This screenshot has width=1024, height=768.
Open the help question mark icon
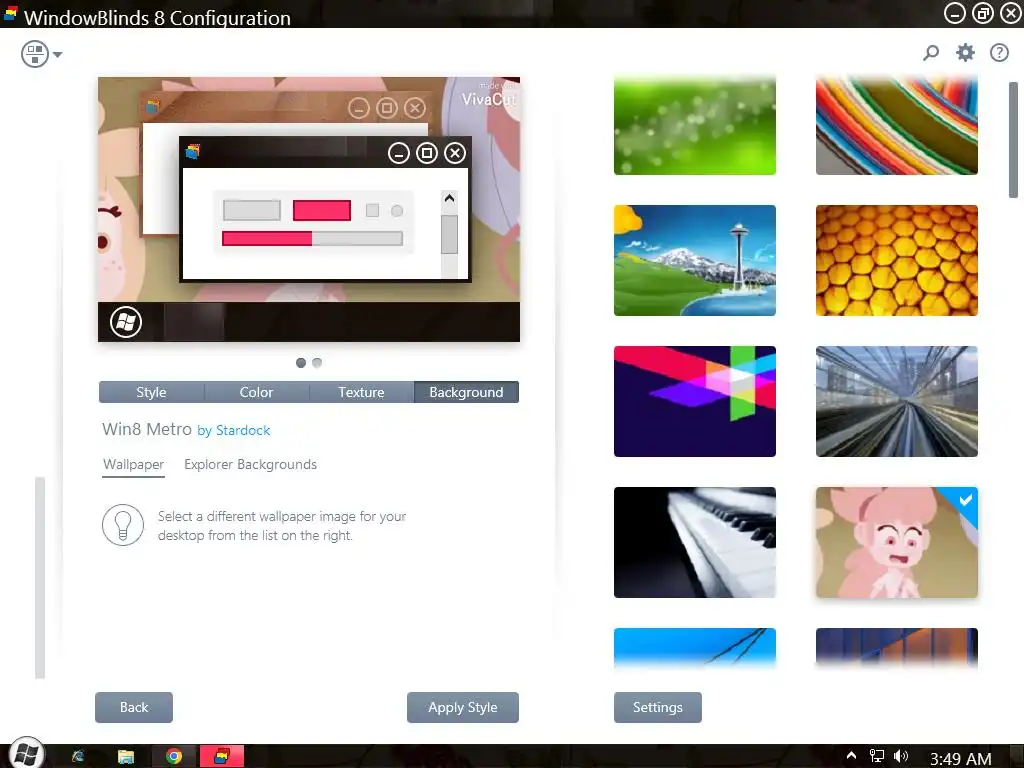click(999, 53)
